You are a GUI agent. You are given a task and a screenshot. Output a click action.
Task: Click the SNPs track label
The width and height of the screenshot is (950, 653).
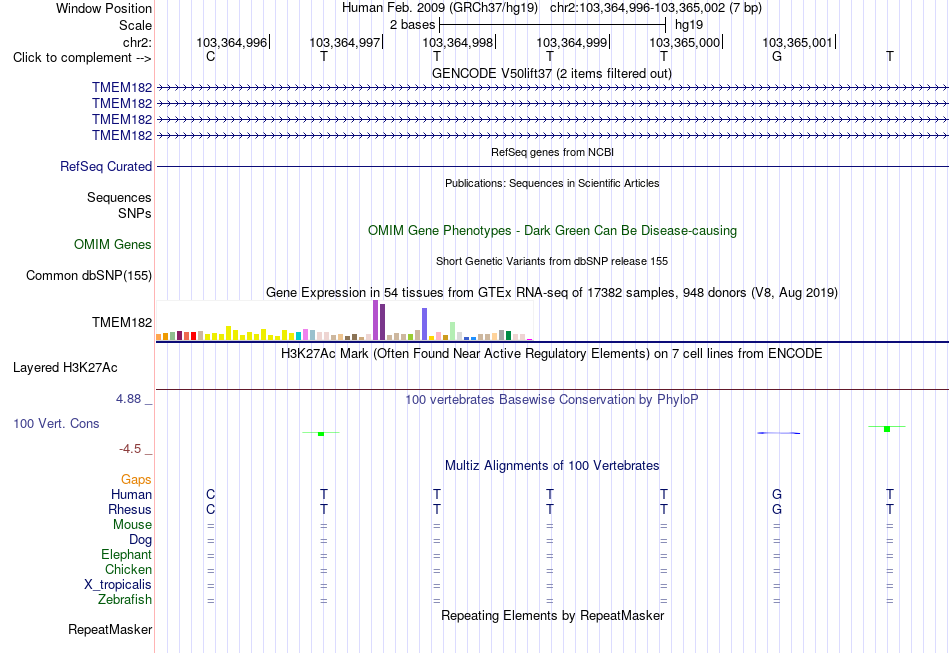point(135,213)
